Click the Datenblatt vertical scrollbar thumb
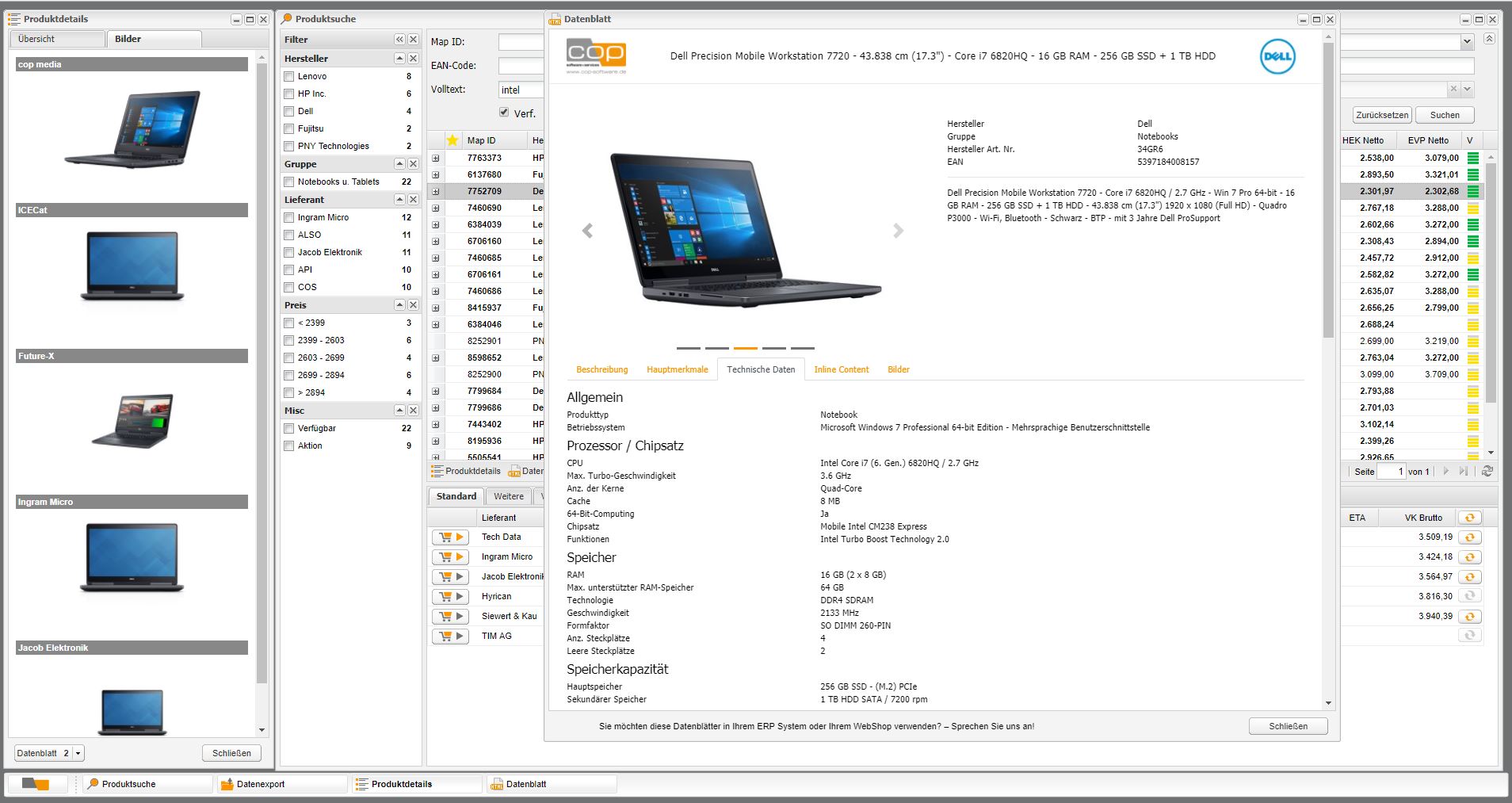 tap(1329, 190)
